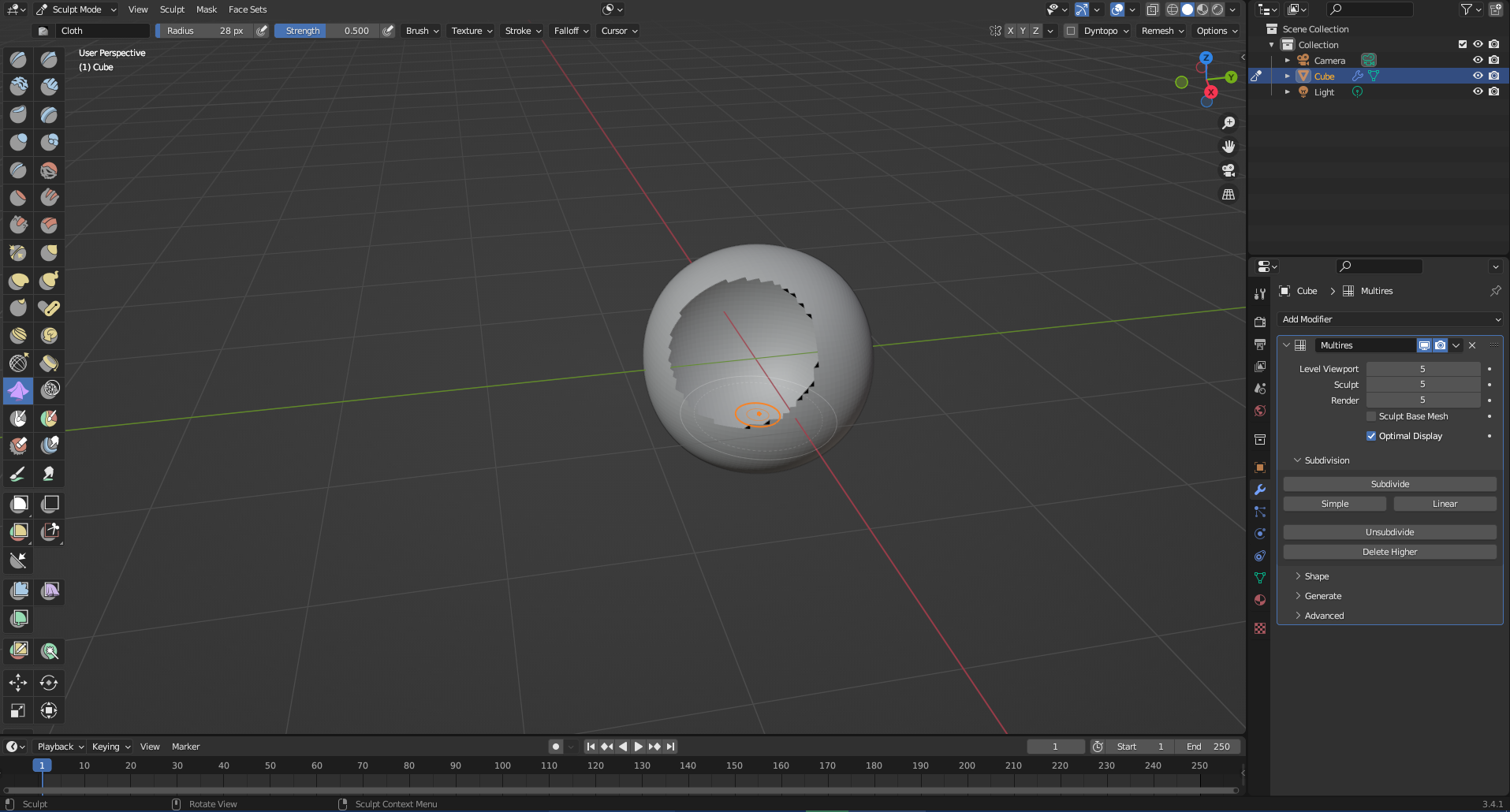
Task: Open the Mesh Filter tool
Action: pos(18,591)
